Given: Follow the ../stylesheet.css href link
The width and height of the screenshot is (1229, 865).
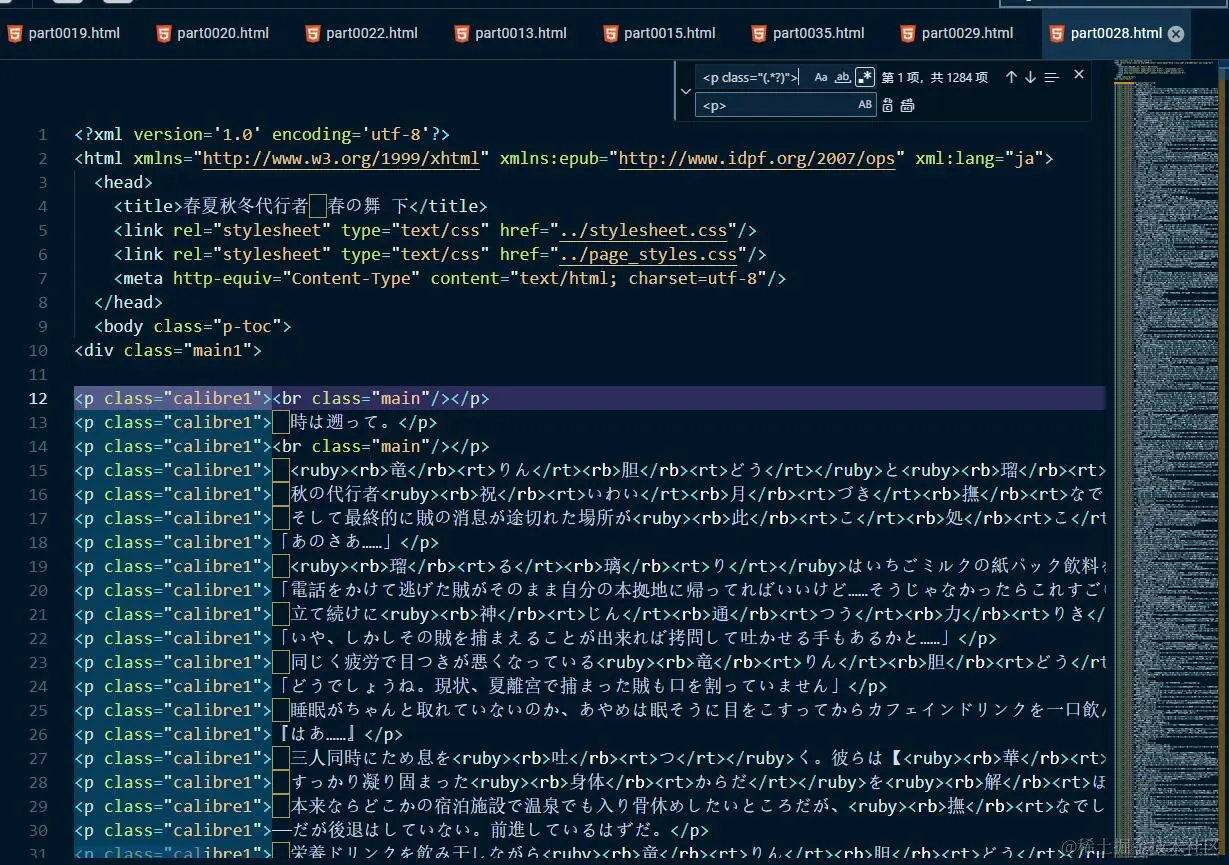Looking at the screenshot, I should tap(643, 231).
